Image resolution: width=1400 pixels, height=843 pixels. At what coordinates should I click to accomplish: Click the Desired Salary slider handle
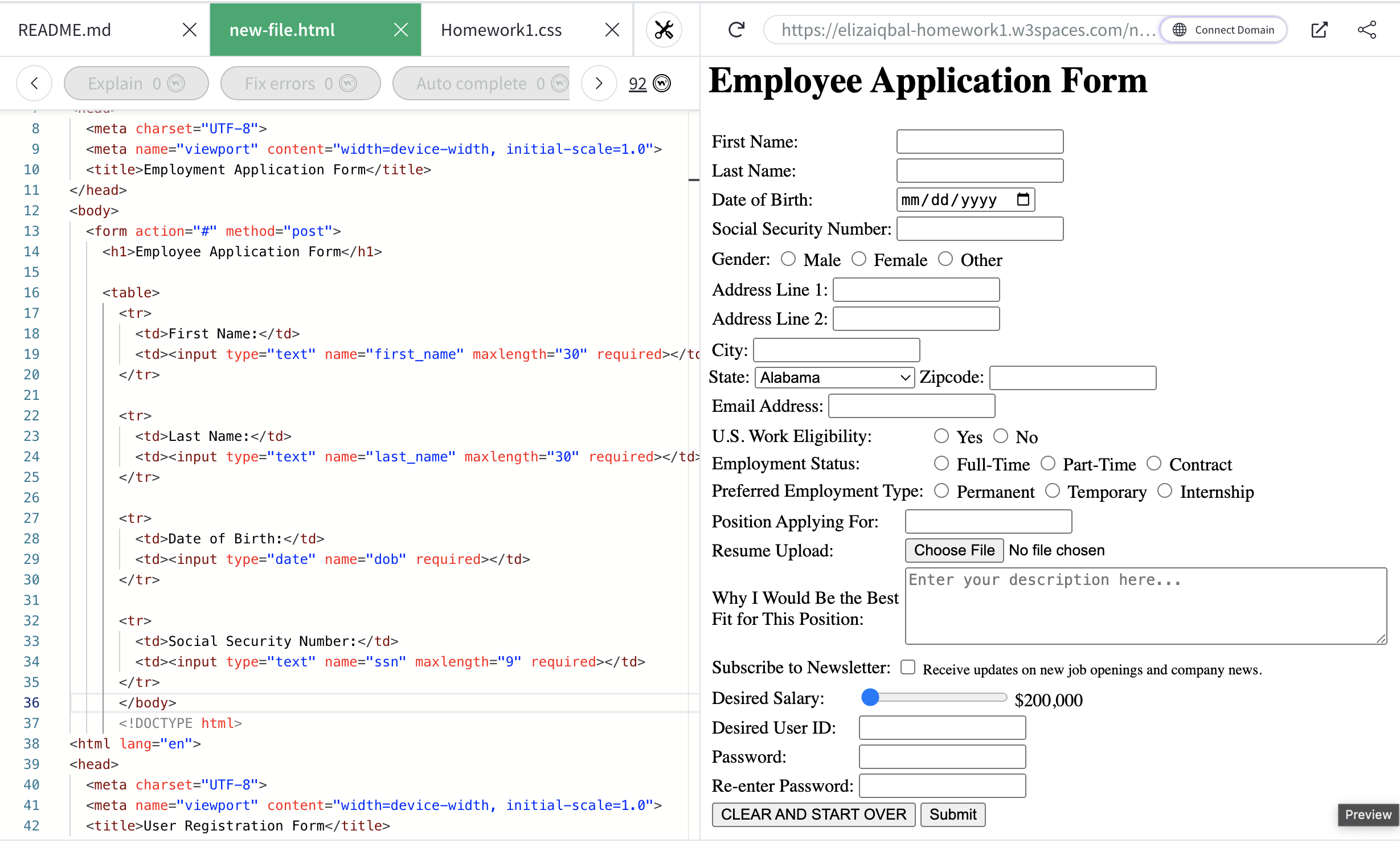pos(870,697)
